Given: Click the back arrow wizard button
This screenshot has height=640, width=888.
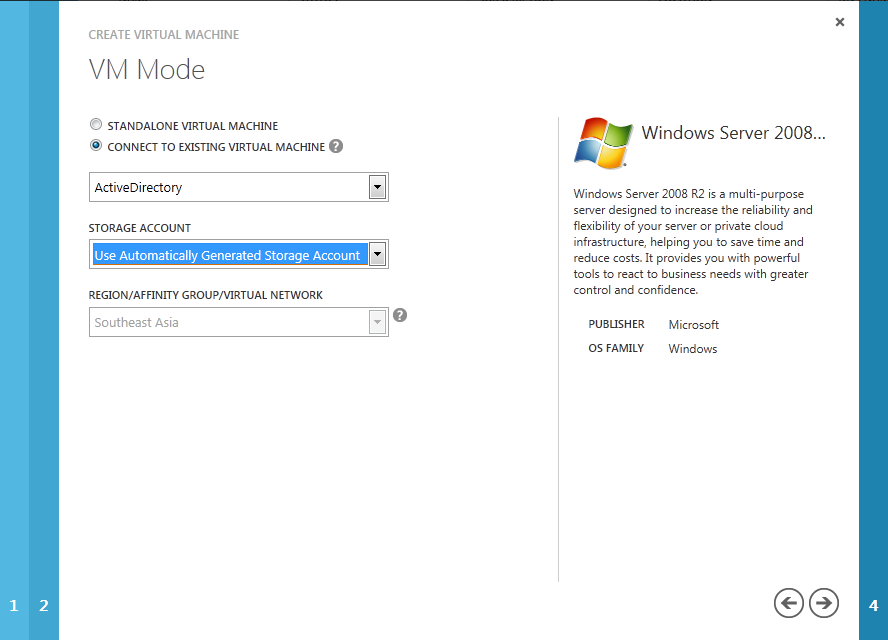Looking at the screenshot, I should click(789, 602).
